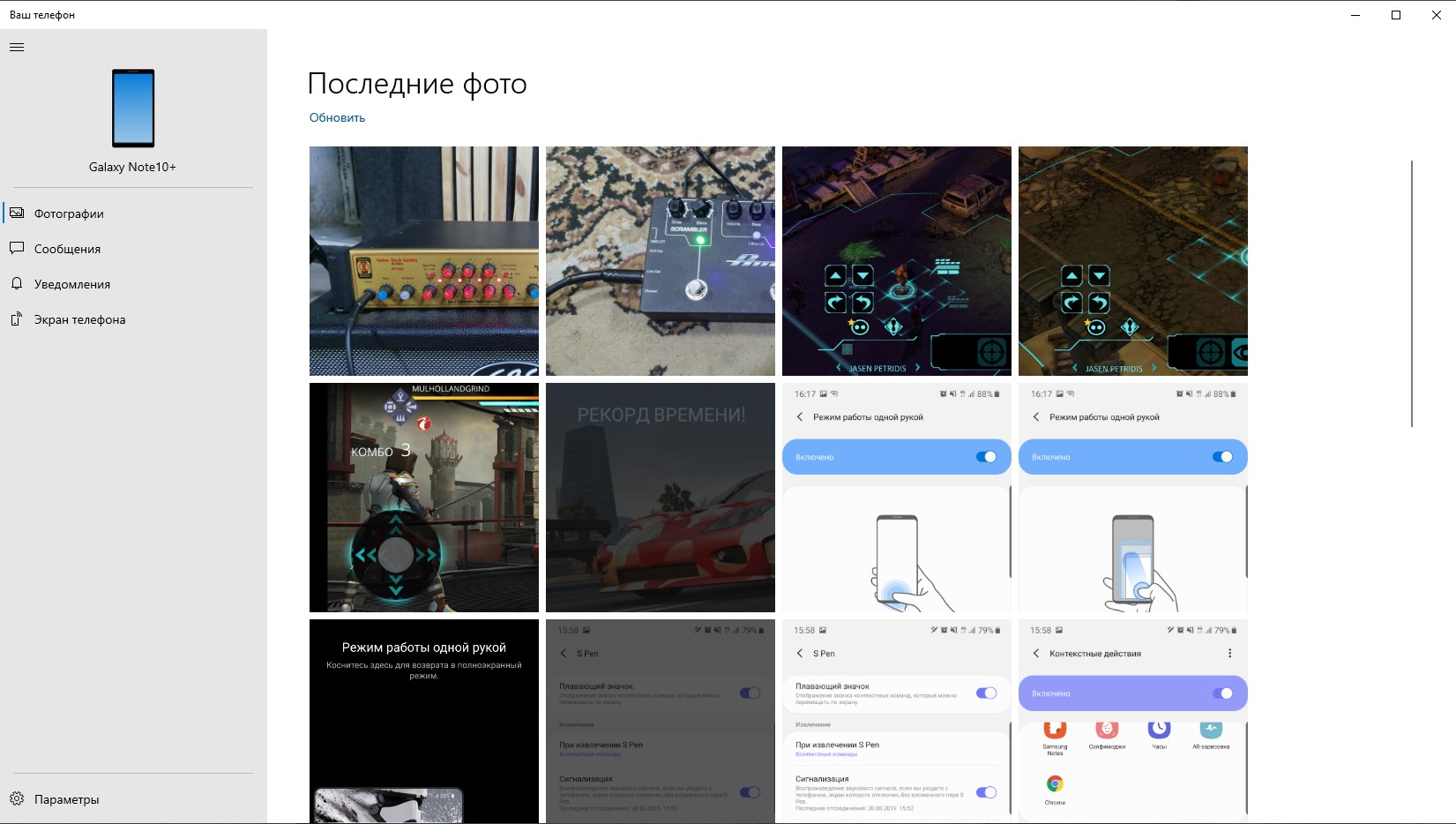This screenshot has height=824, width=1456.
Task: Open the Сообщения section
Action: click(x=133, y=249)
